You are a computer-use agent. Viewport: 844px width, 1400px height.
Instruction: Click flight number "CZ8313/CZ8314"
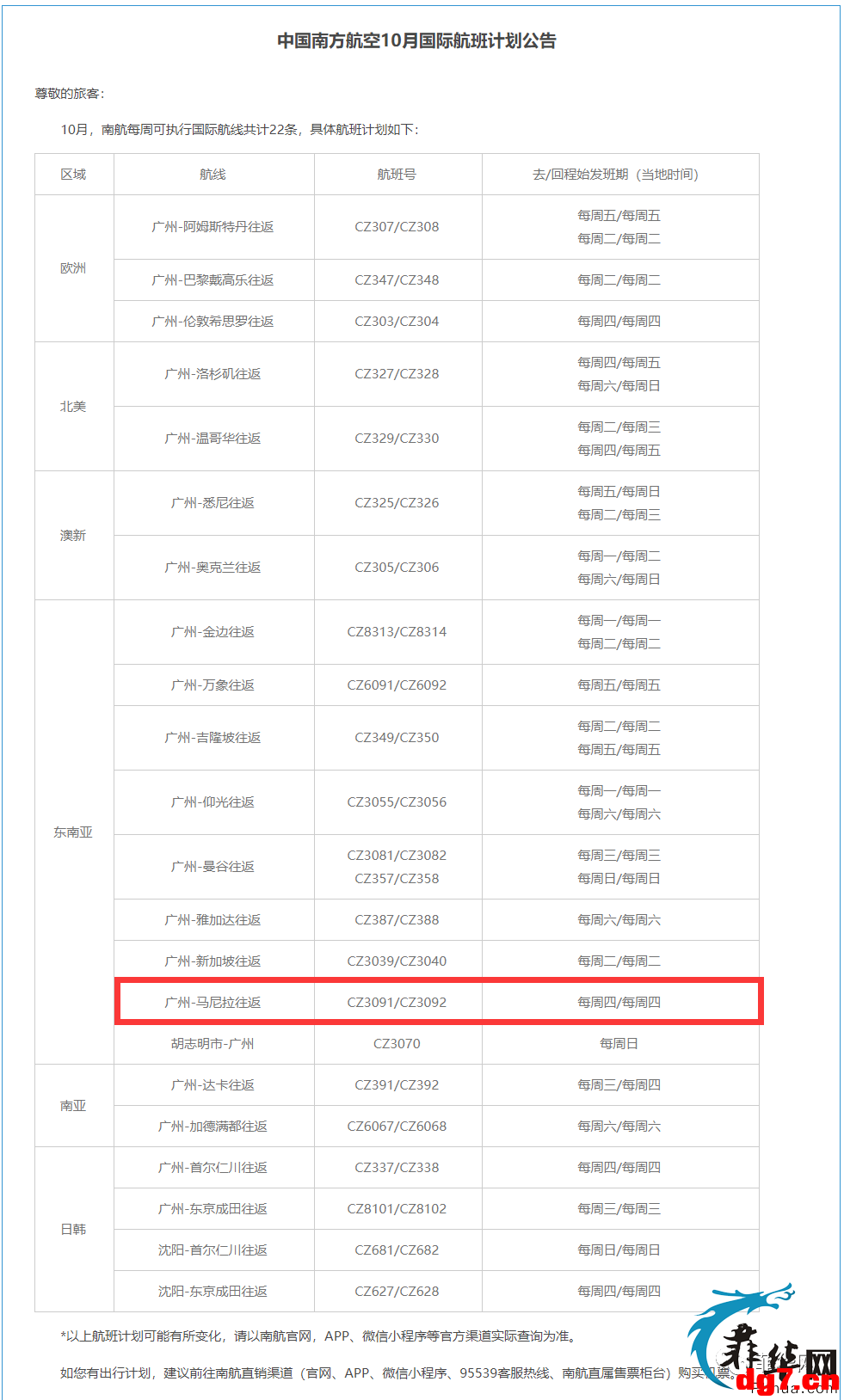click(397, 632)
